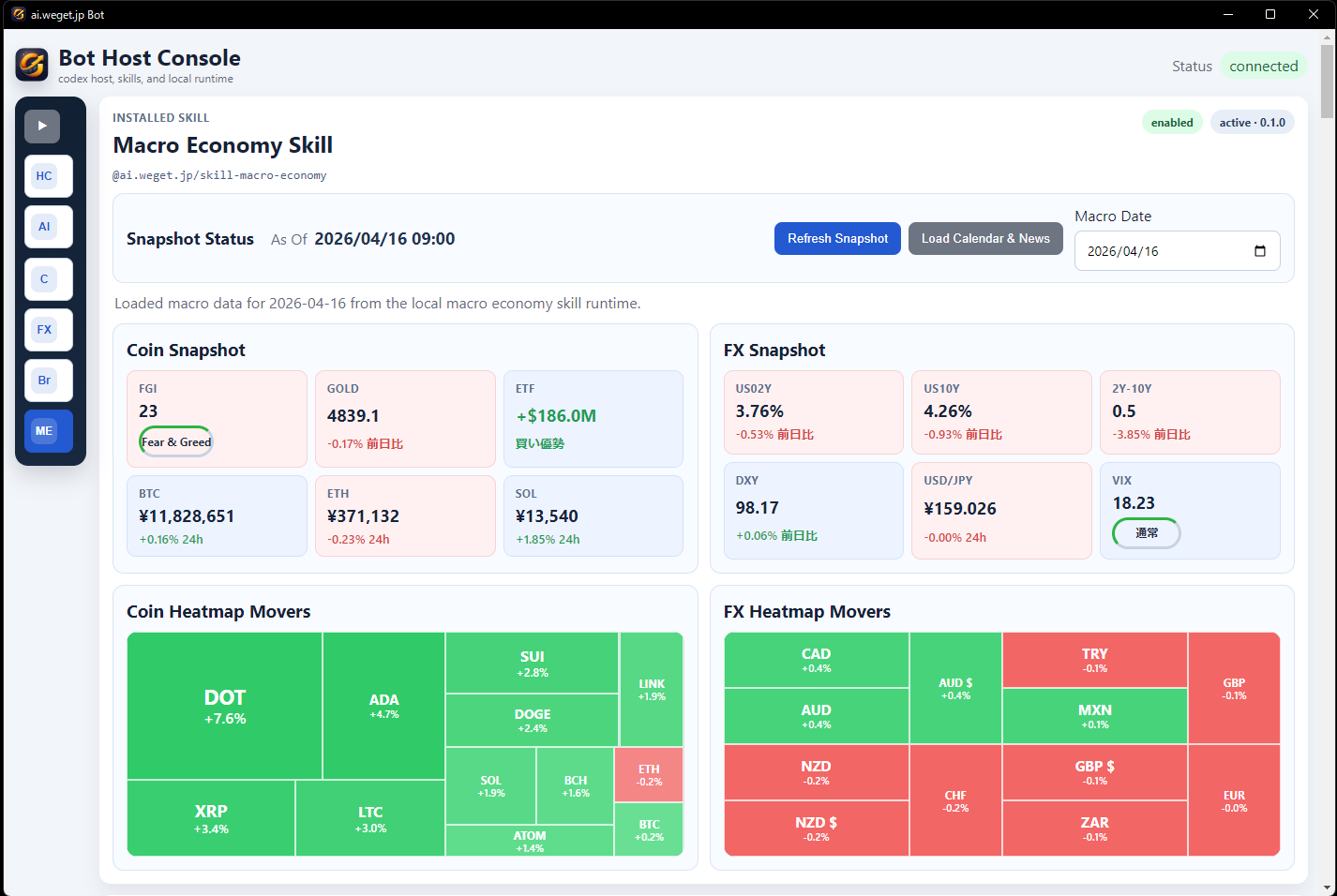Screen dimensions: 1337x896
Task: Click the DOT +7.6% heatmap tile
Action: 225,707
